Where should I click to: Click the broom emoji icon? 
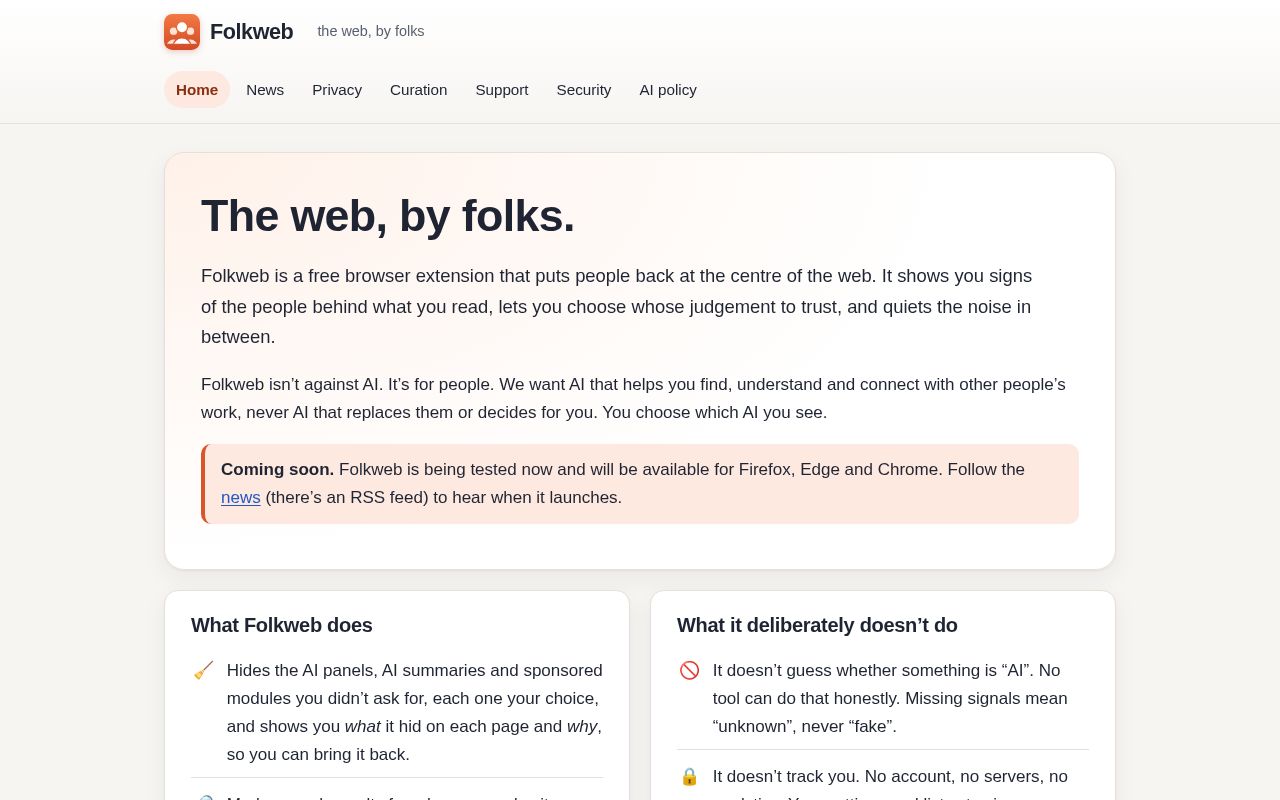(x=203, y=670)
